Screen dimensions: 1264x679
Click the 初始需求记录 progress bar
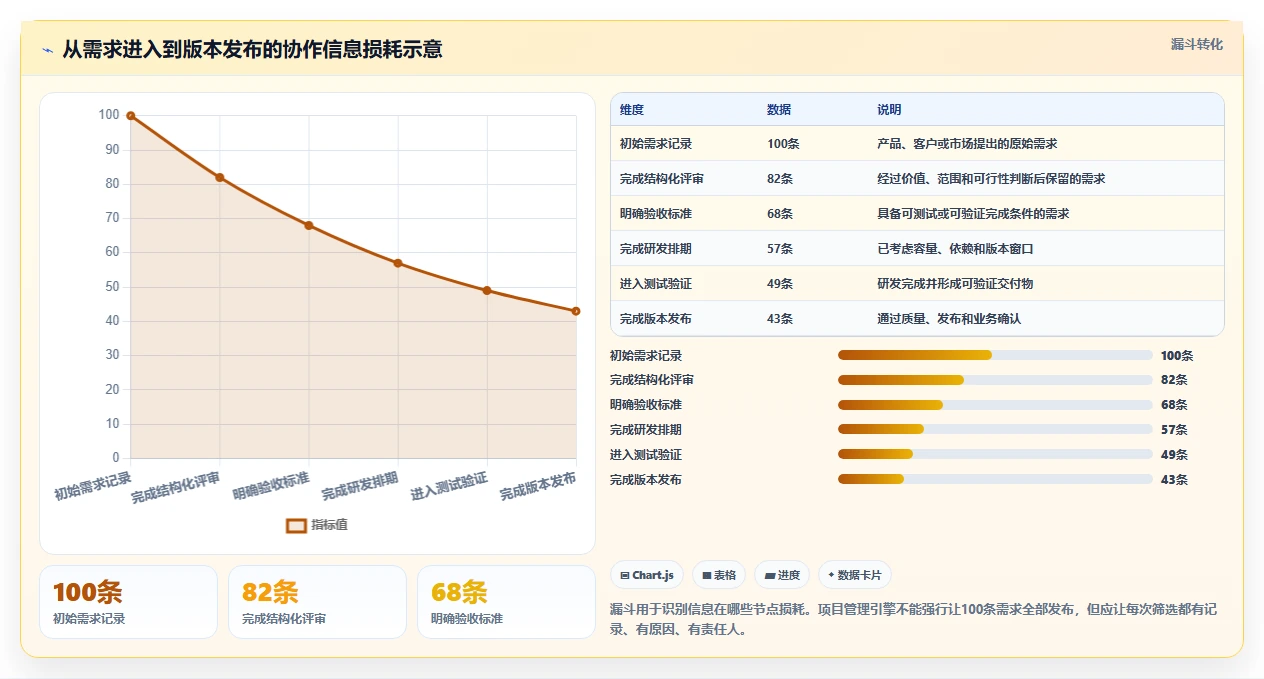coord(995,355)
